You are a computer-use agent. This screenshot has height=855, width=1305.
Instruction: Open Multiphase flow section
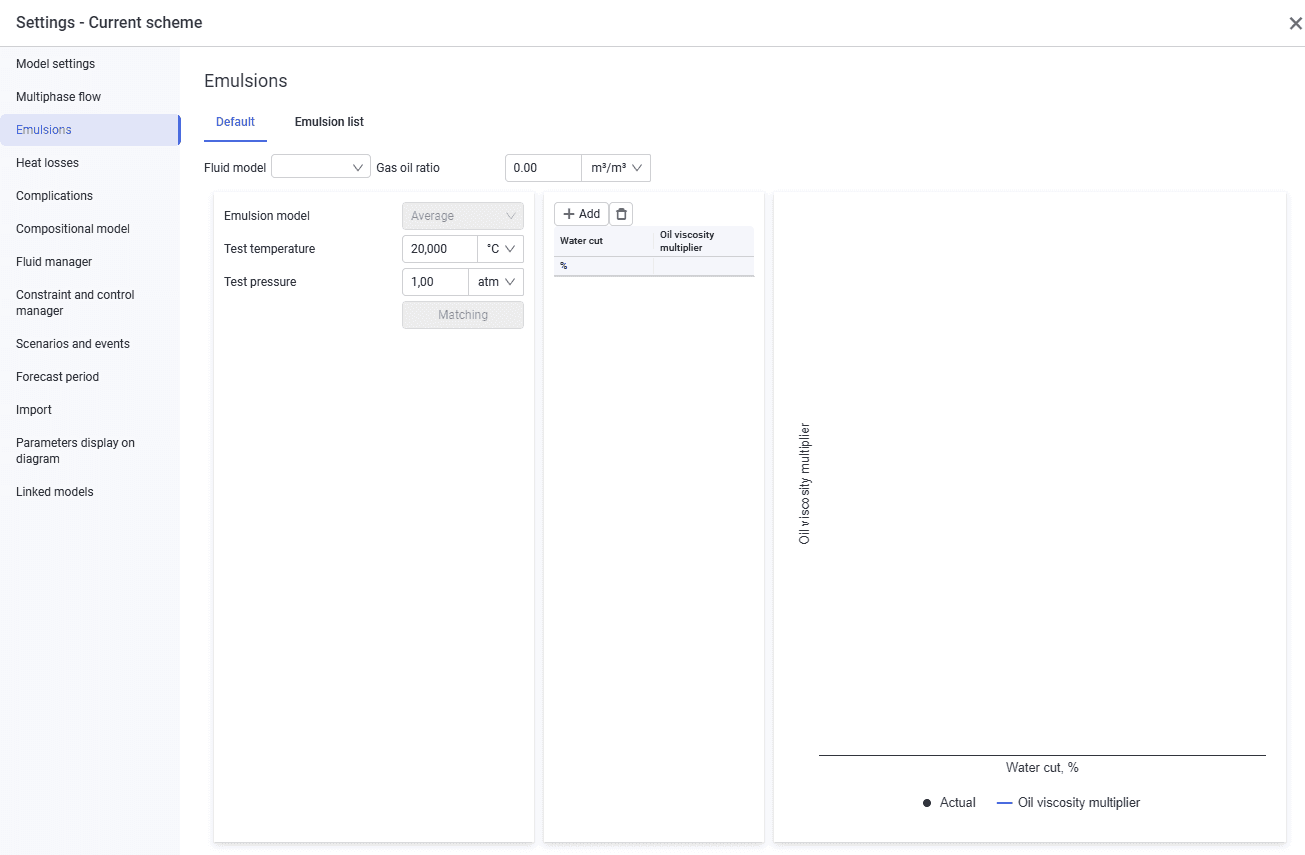(90, 97)
